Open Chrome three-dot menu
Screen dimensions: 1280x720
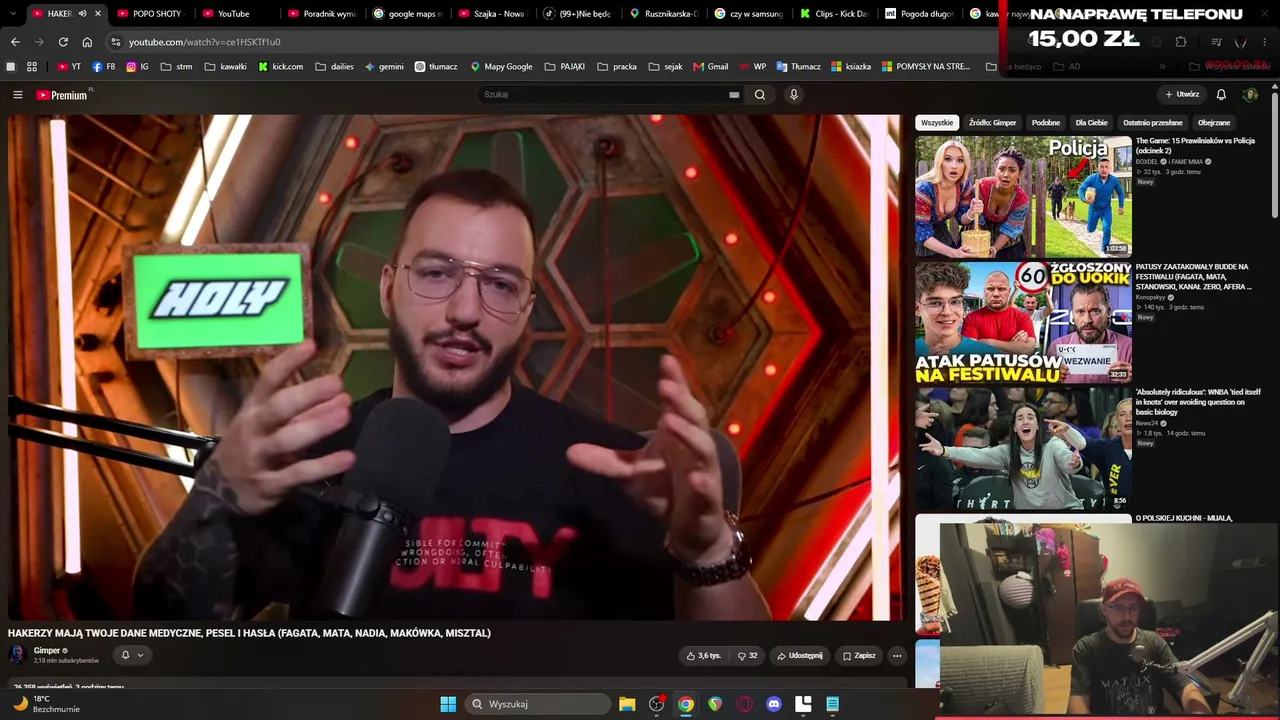[x=1264, y=42]
